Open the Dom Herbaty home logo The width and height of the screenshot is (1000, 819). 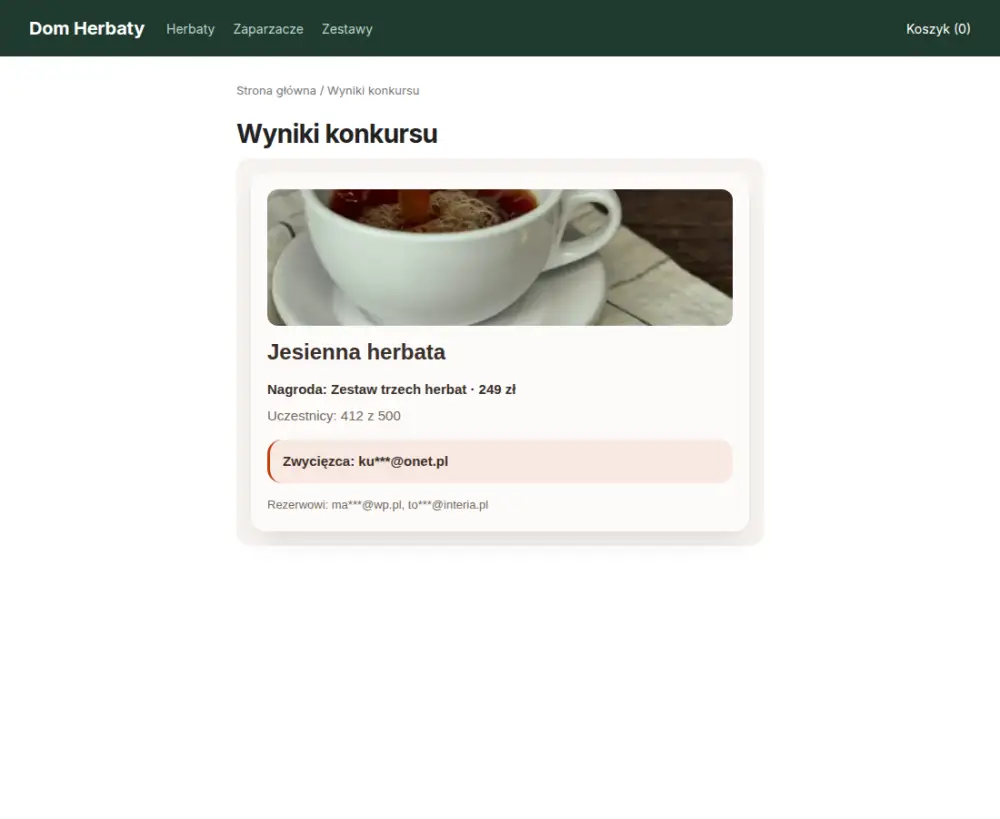(x=87, y=29)
